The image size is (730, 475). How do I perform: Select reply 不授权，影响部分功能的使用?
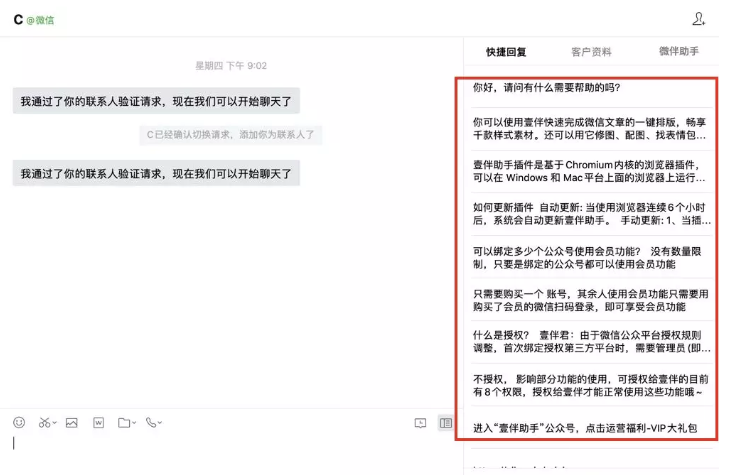pos(592,385)
